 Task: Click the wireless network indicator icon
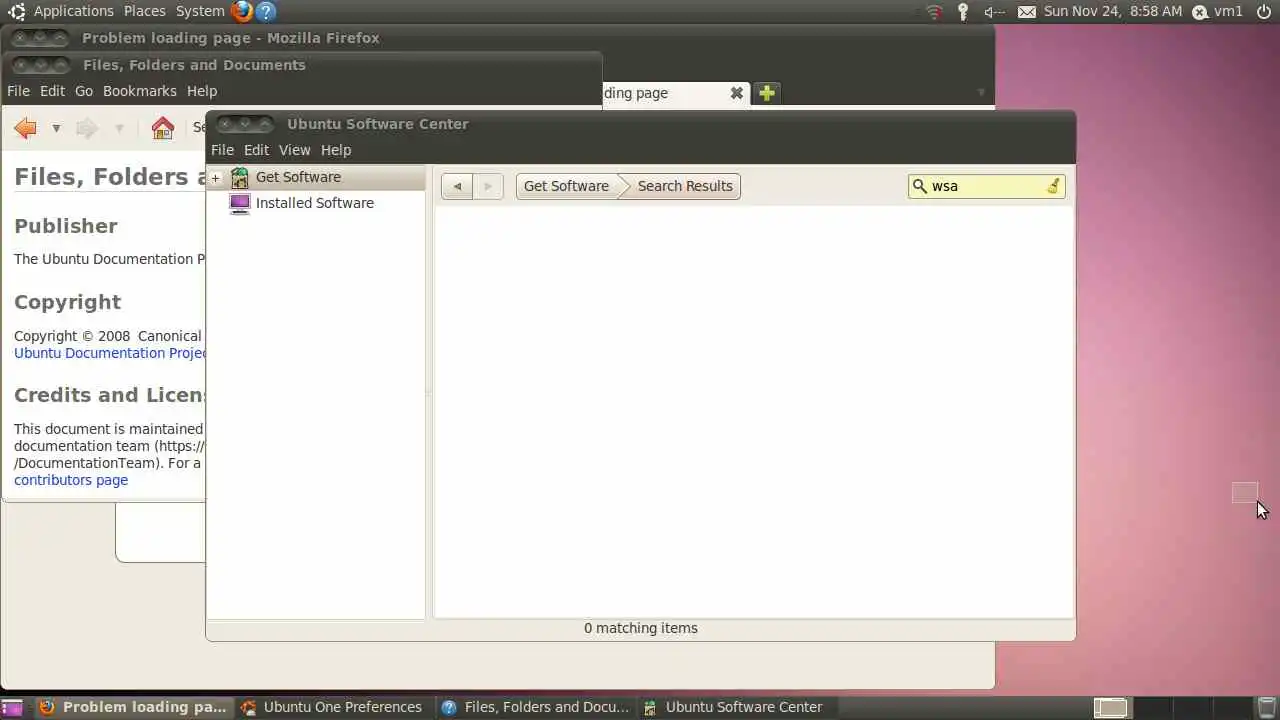pos(934,12)
